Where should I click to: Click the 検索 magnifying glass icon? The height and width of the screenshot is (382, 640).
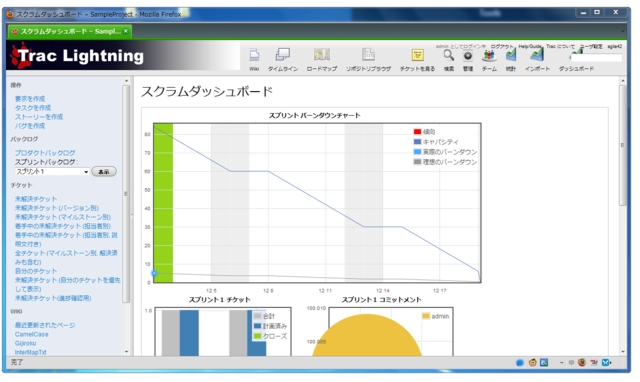tap(449, 56)
